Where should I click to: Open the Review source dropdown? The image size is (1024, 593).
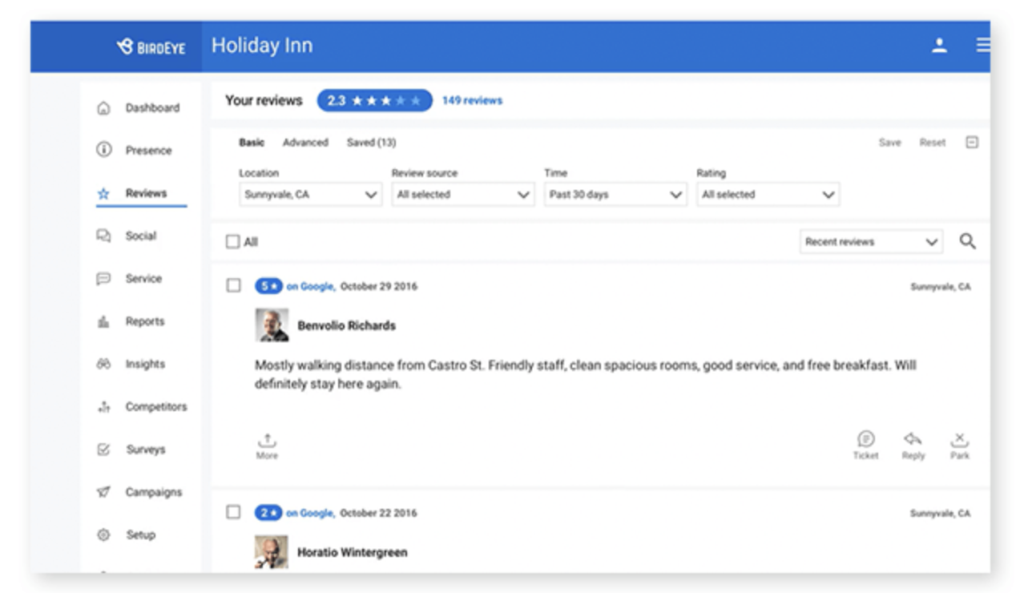coord(463,195)
